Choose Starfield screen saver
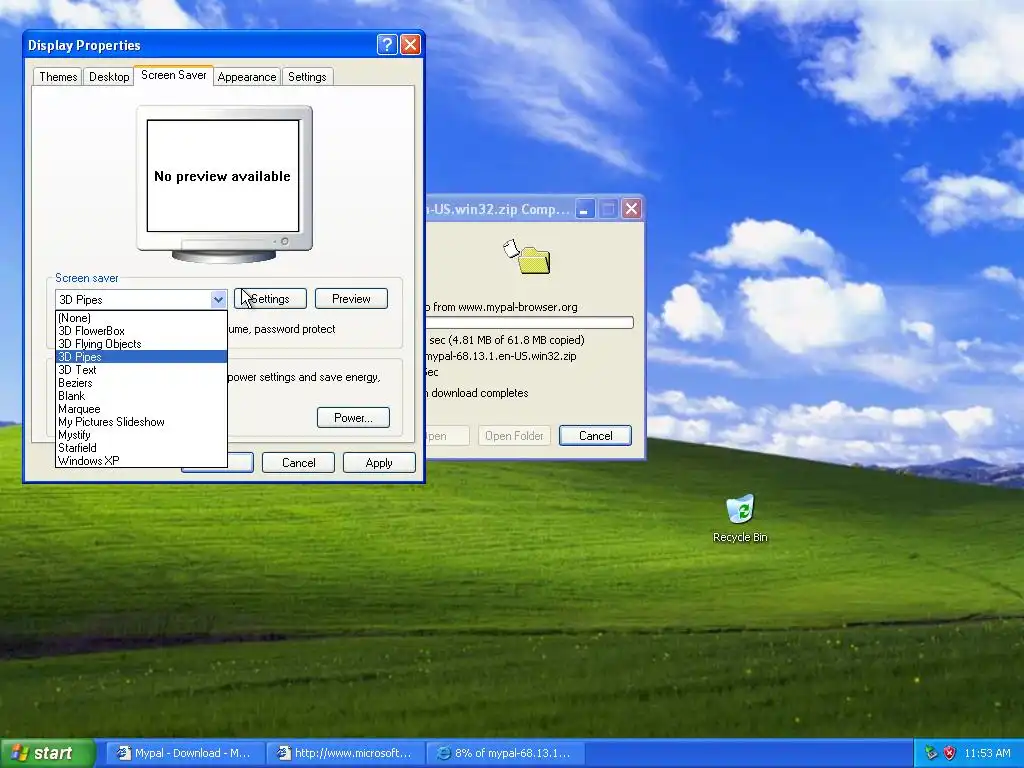The height and width of the screenshot is (768, 1024). tap(141, 448)
